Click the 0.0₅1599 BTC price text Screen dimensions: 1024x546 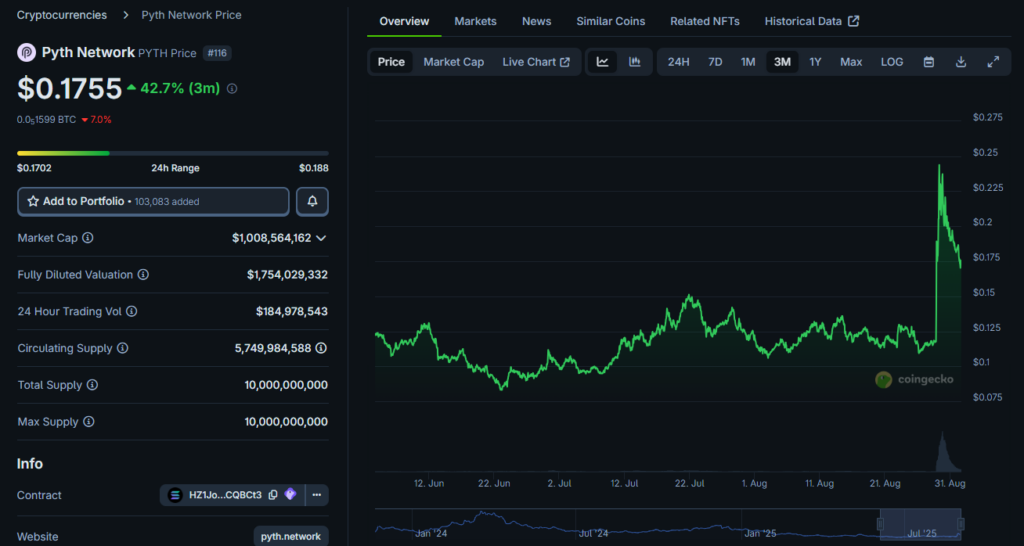(46, 120)
